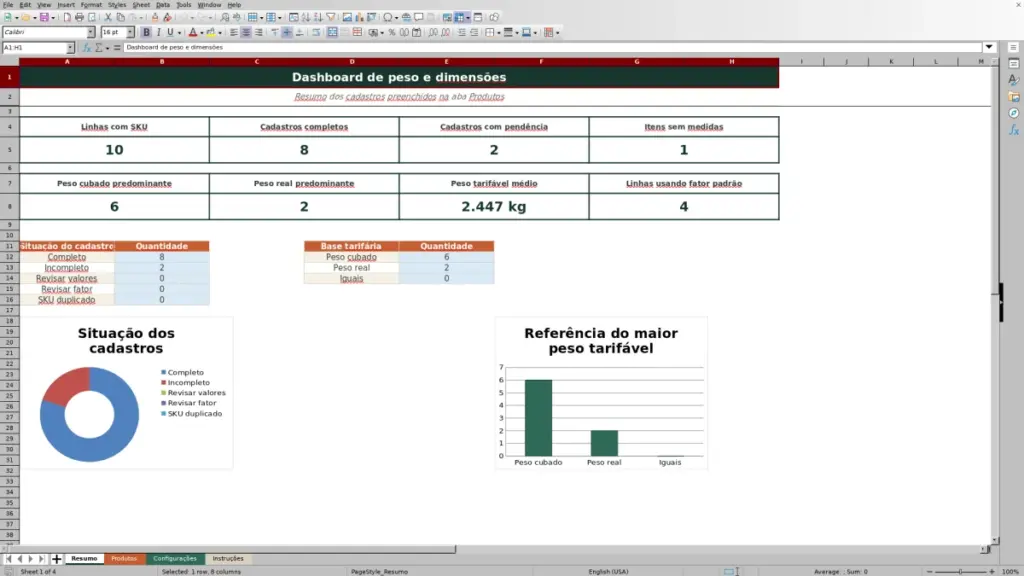Click the Cut scissors icon
Image resolution: width=1024 pixels, height=576 pixels.
(x=108, y=18)
